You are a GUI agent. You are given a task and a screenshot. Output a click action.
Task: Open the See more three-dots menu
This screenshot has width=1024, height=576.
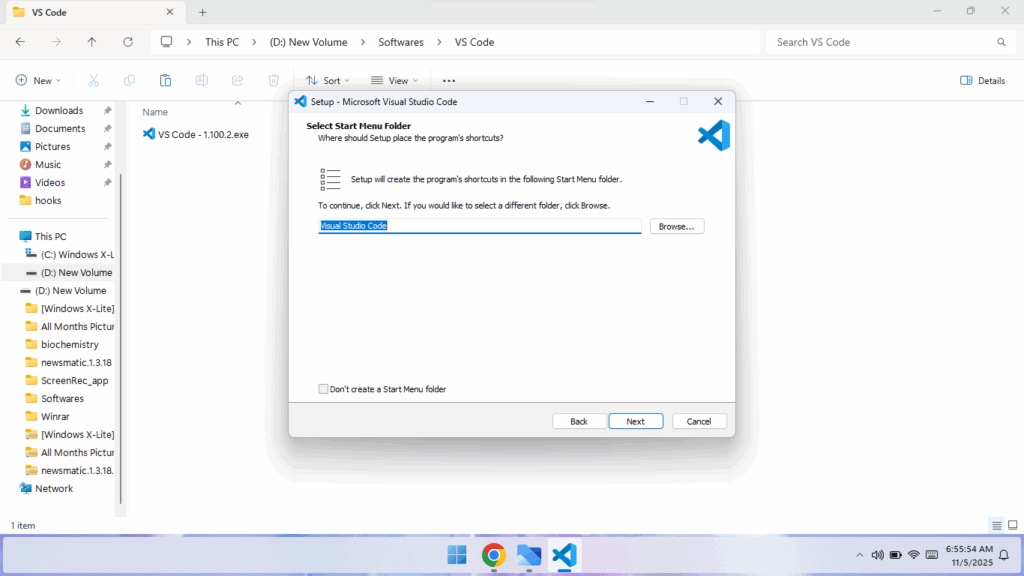pyautogui.click(x=449, y=80)
